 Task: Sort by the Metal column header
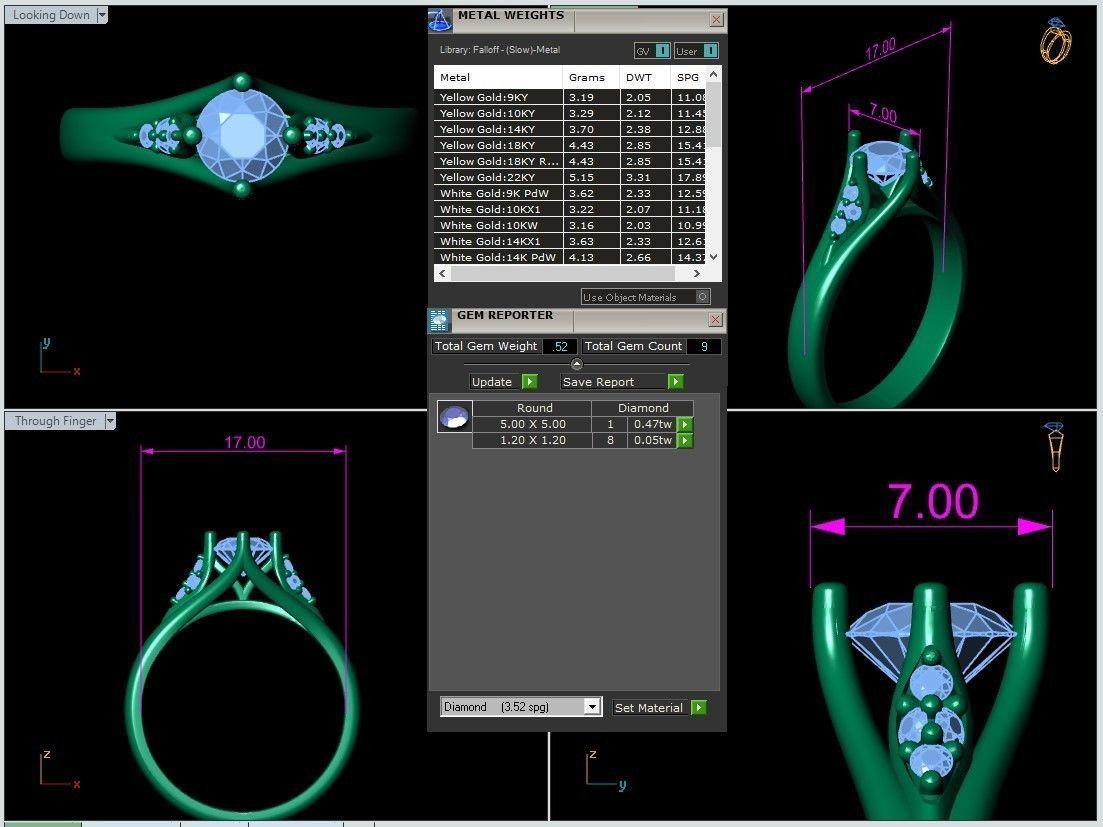(498, 77)
